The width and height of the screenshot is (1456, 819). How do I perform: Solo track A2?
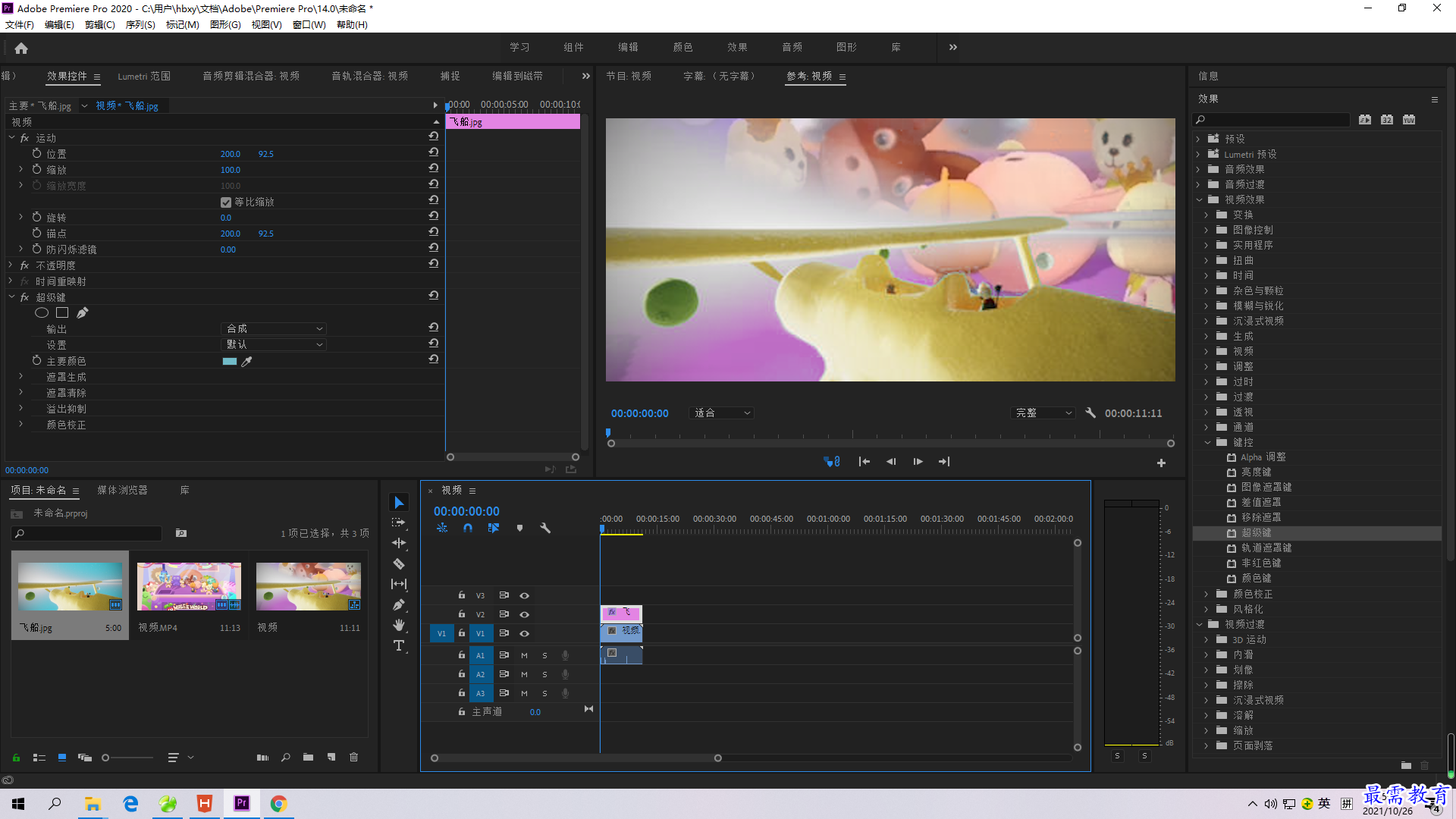(544, 674)
